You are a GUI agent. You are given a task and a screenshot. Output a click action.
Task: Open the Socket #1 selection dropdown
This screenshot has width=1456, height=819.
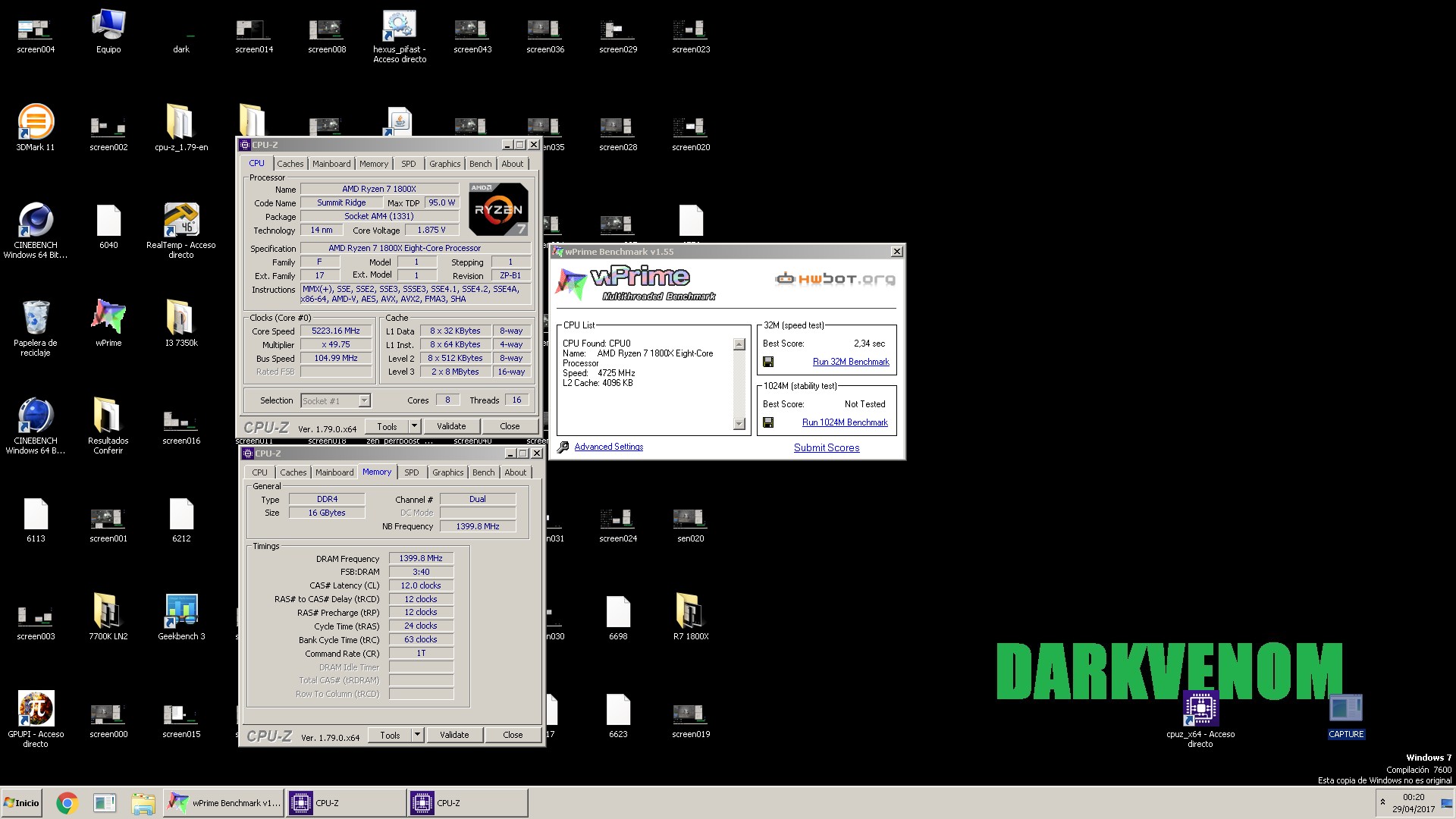335,400
